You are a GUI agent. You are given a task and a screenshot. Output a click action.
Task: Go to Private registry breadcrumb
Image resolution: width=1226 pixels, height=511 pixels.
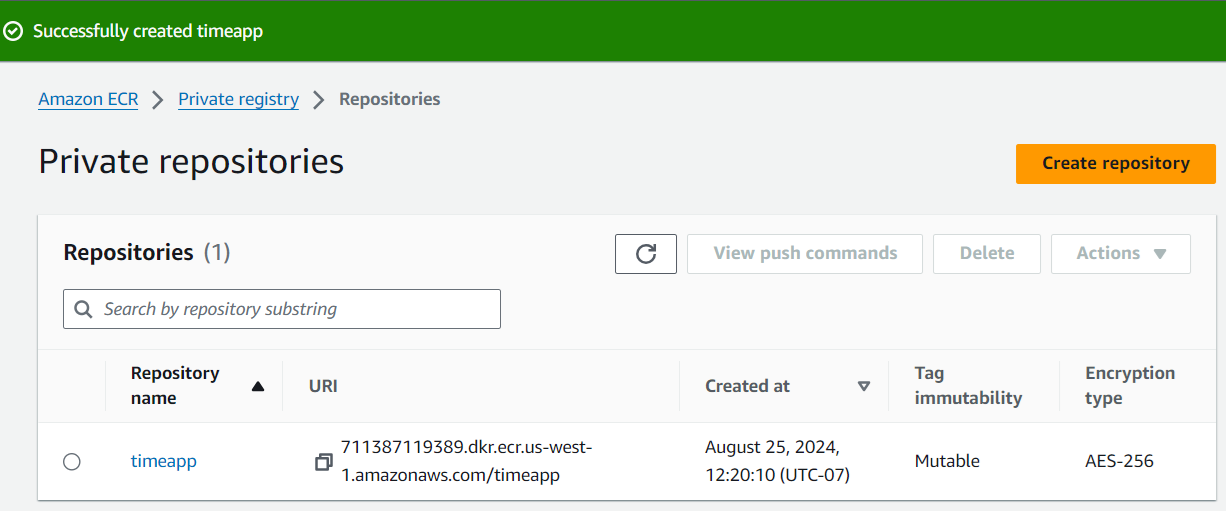[238, 99]
